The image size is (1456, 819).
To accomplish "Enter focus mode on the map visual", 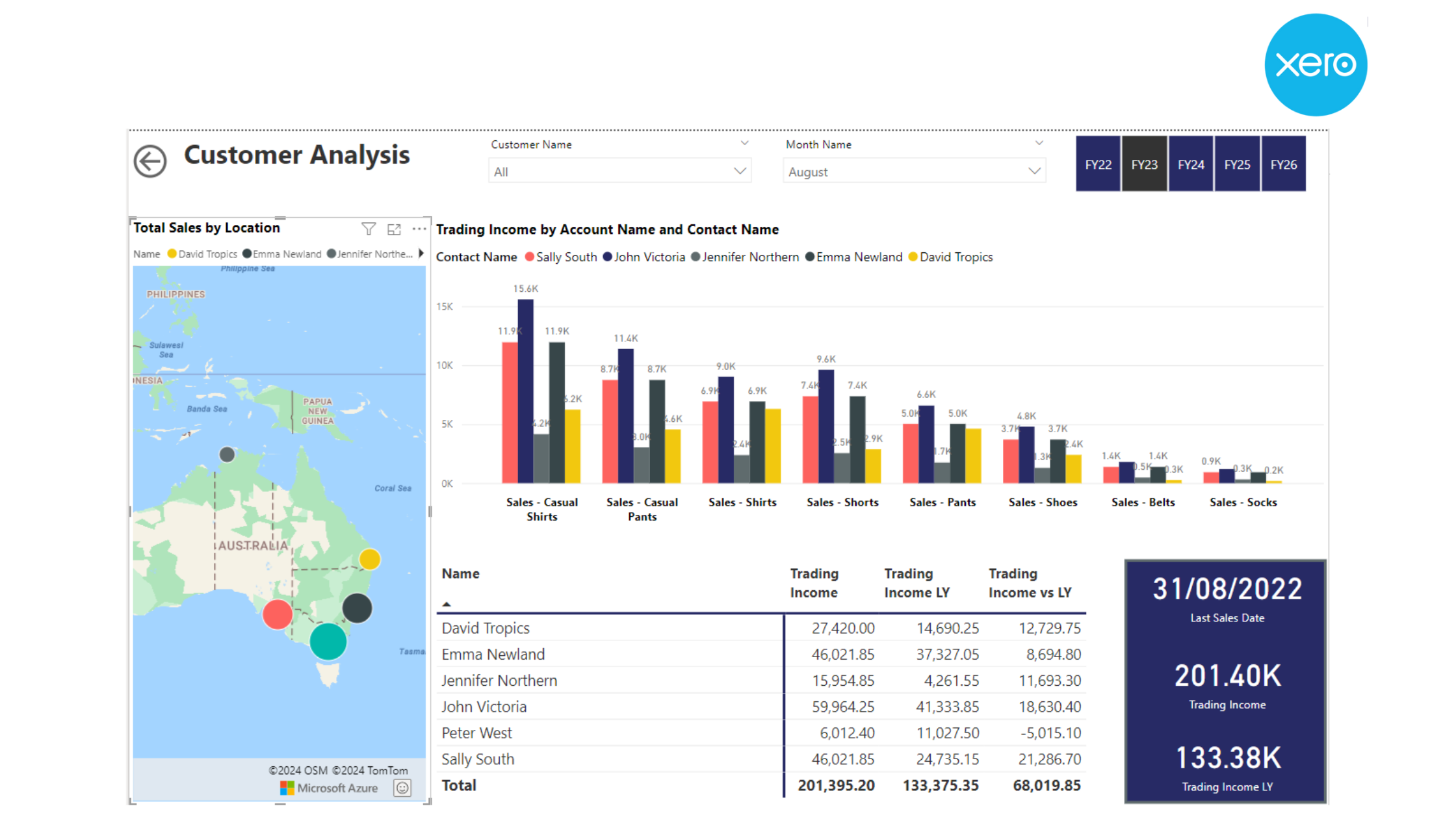I will click(x=395, y=229).
